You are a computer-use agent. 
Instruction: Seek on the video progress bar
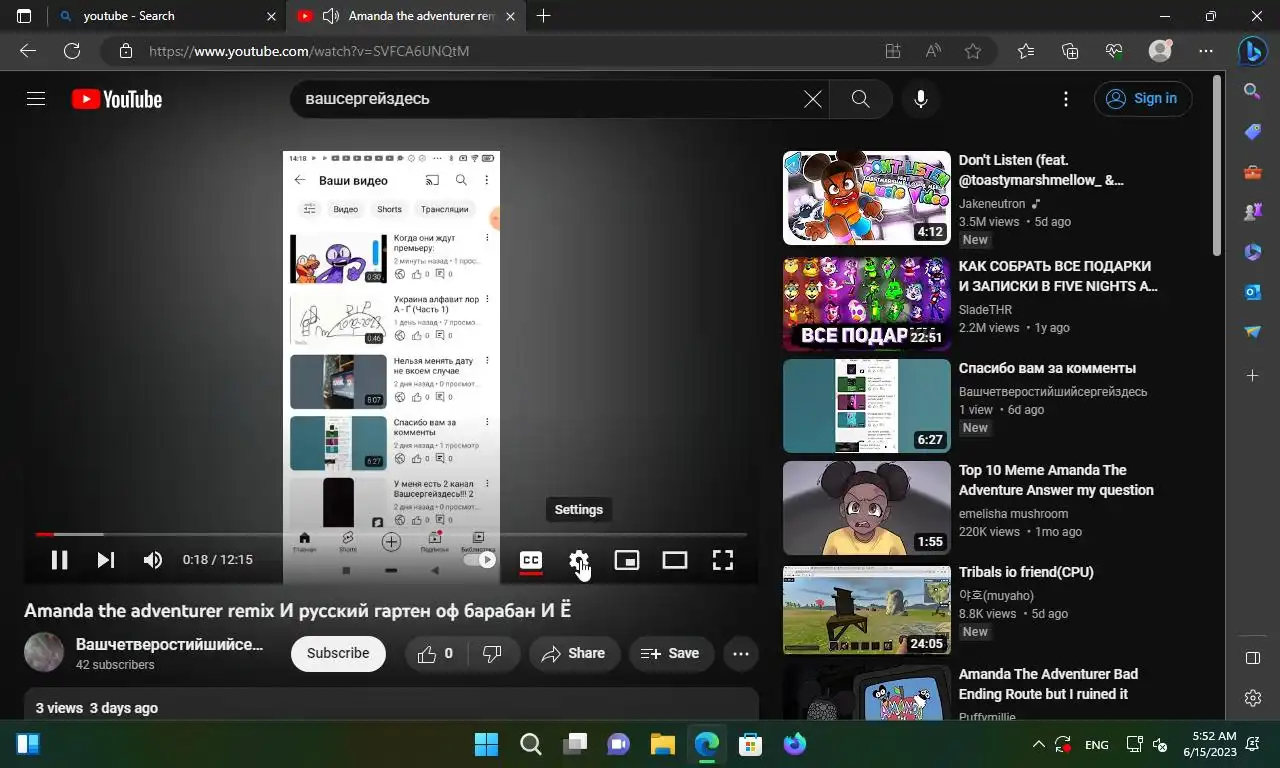coord(391,535)
